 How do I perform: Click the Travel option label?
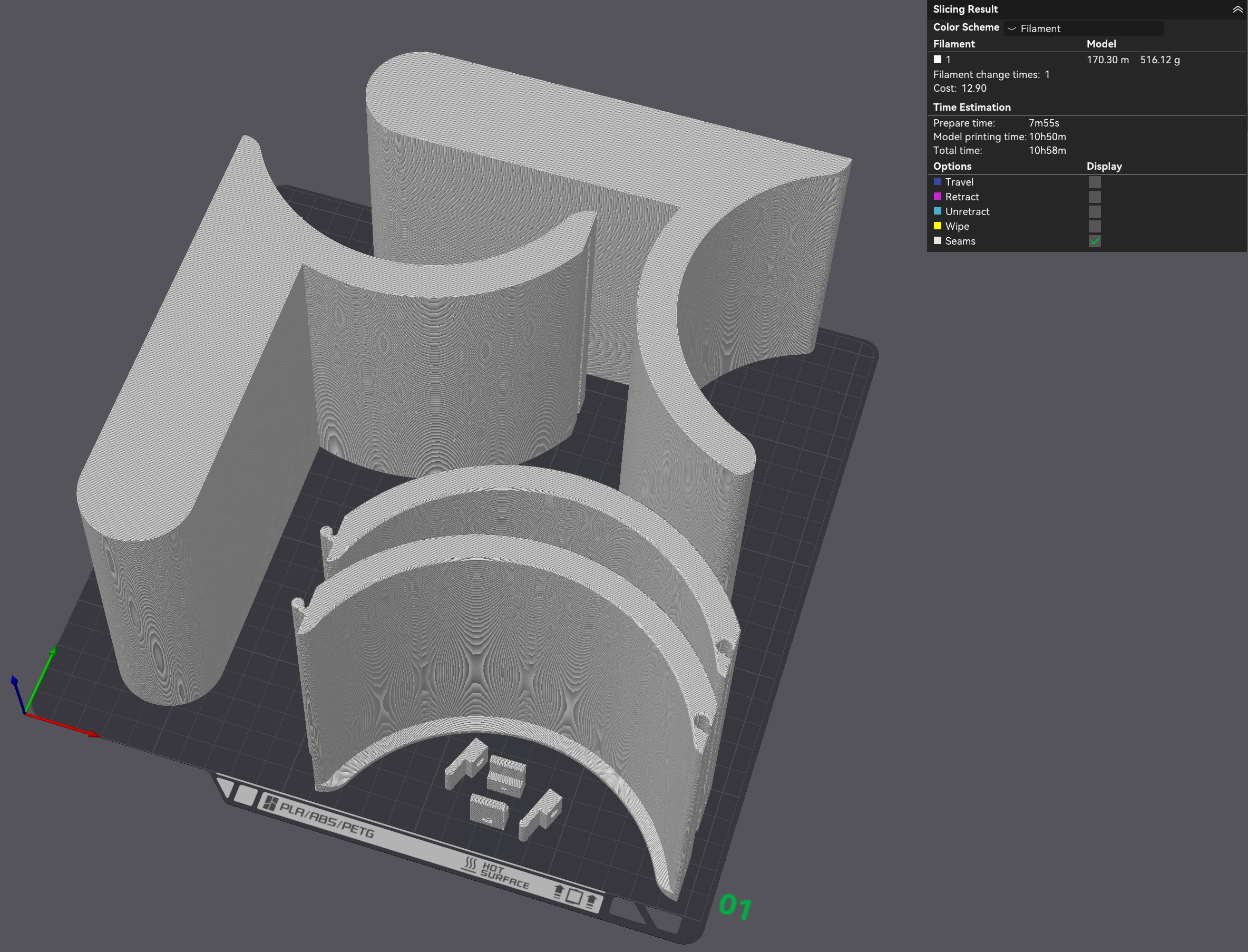[x=959, y=182]
